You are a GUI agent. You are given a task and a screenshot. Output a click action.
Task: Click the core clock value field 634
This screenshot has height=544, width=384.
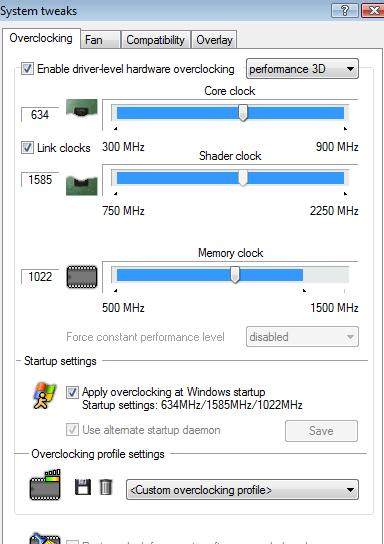(40, 114)
